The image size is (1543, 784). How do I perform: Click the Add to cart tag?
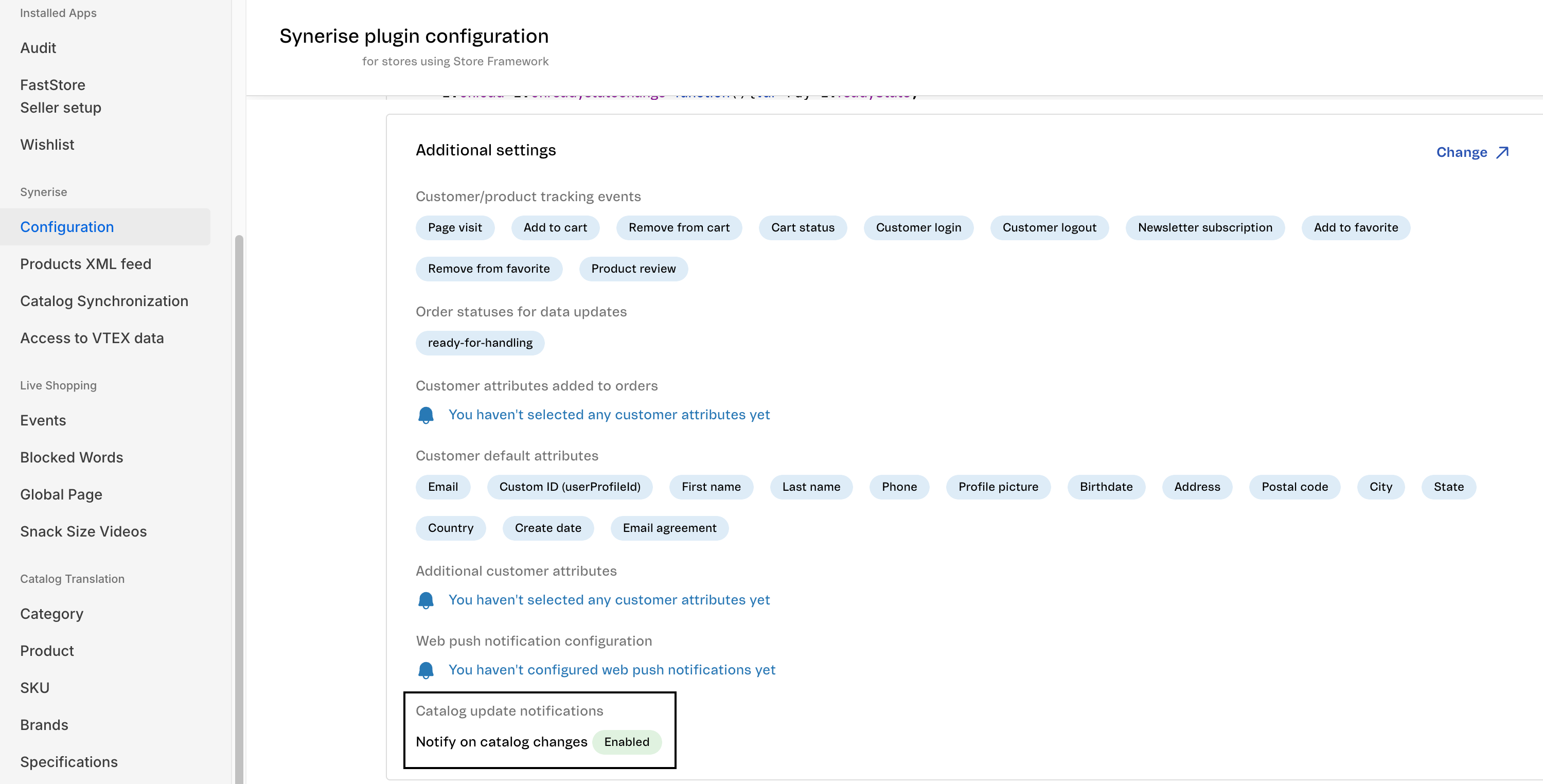pos(555,227)
